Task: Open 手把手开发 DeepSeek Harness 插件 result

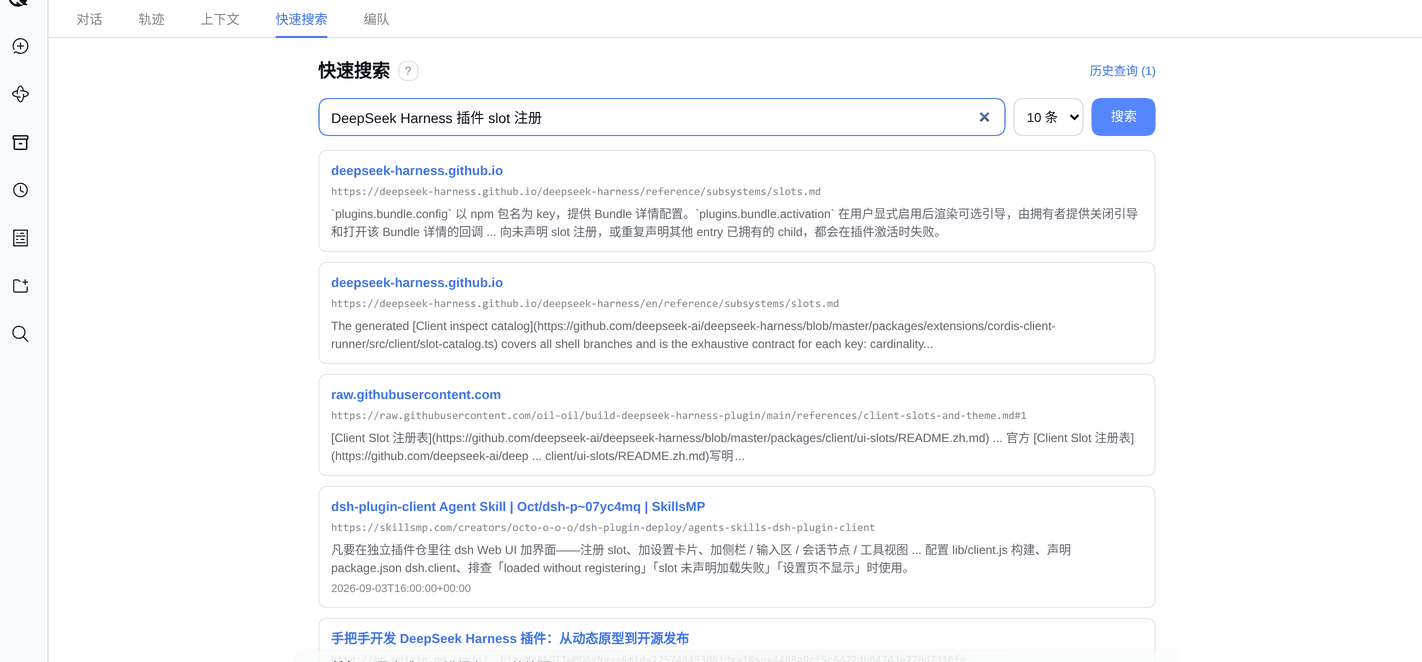Action: pos(510,638)
